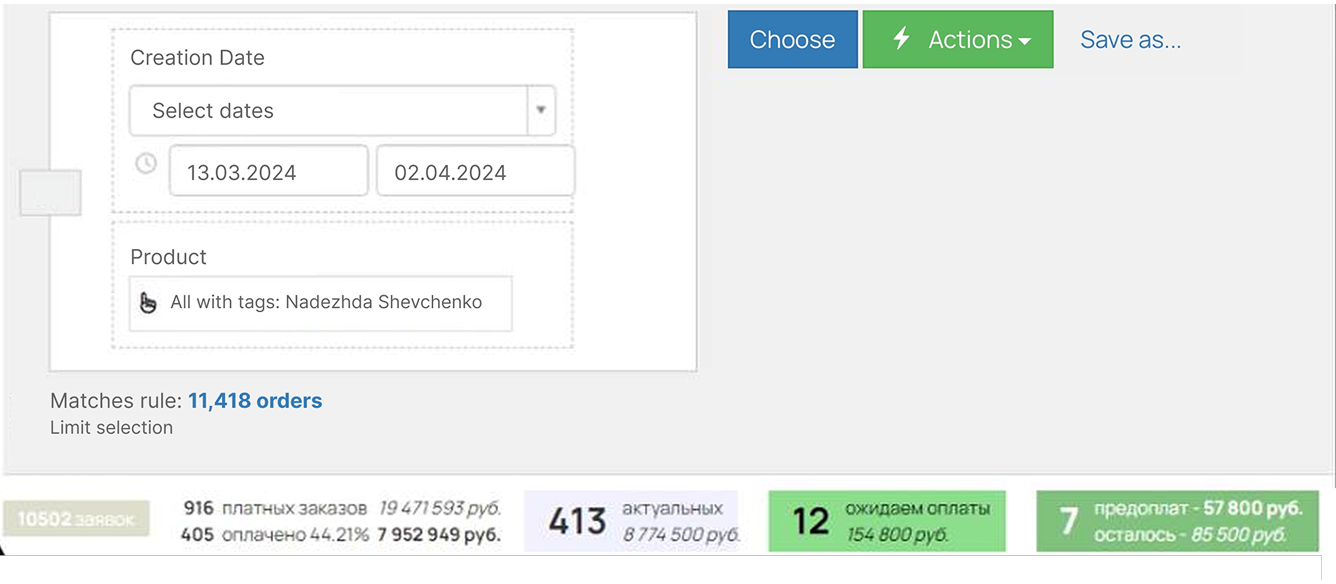Open the 413 актуальных tile
Screen dimensions: 1336x584
coord(630,521)
